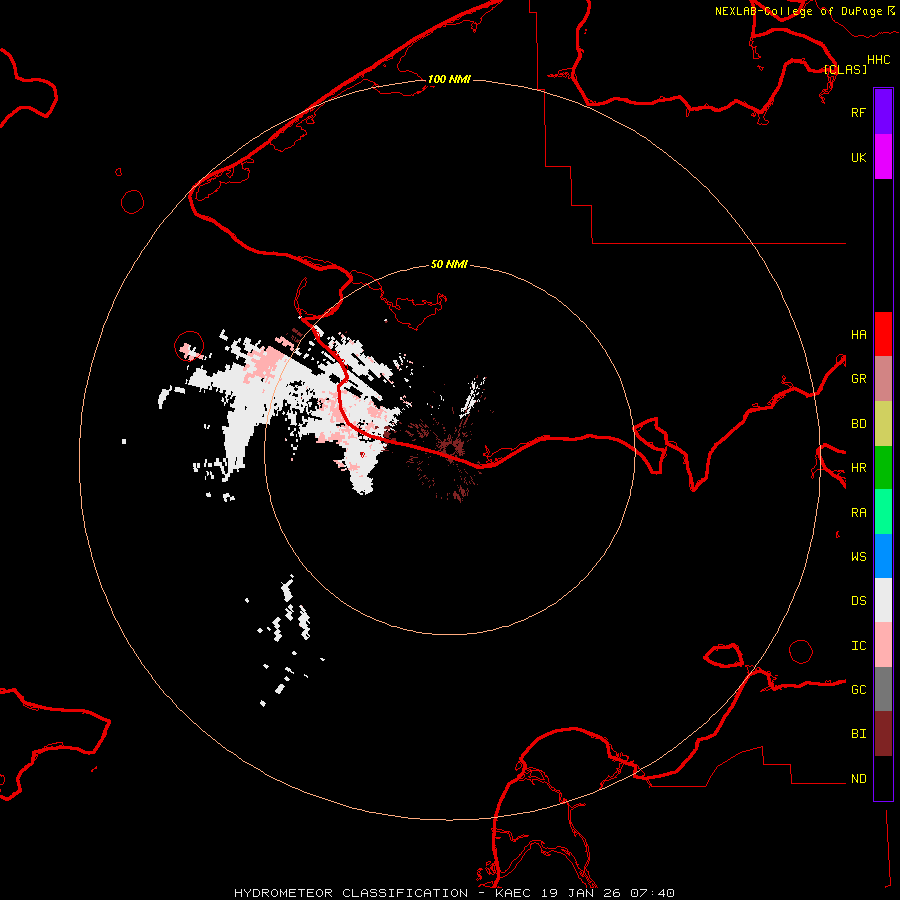
Task: Click the '07:40' timestamp
Action: click(x=652, y=893)
